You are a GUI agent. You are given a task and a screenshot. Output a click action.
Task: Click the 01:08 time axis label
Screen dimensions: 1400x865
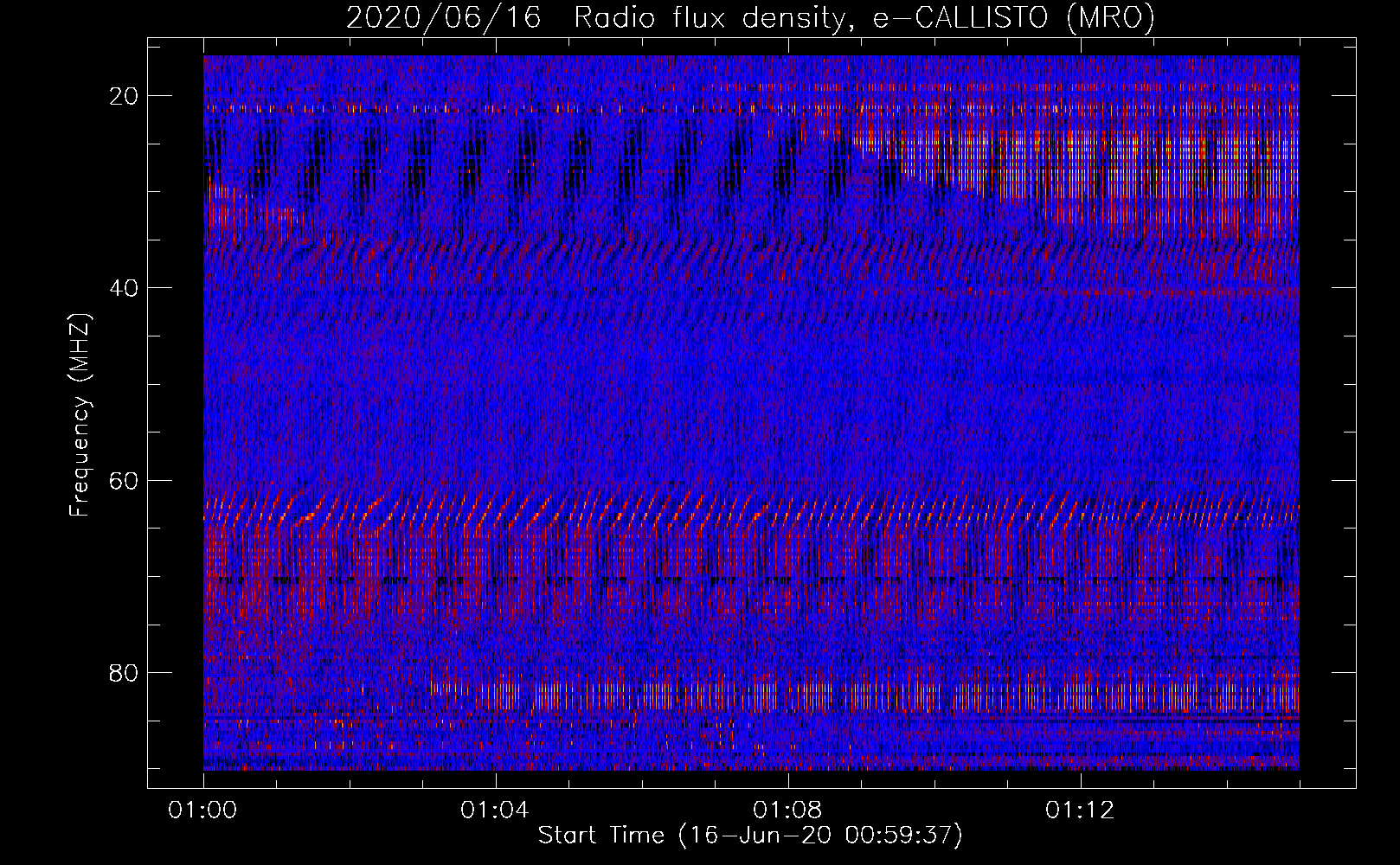(x=787, y=810)
